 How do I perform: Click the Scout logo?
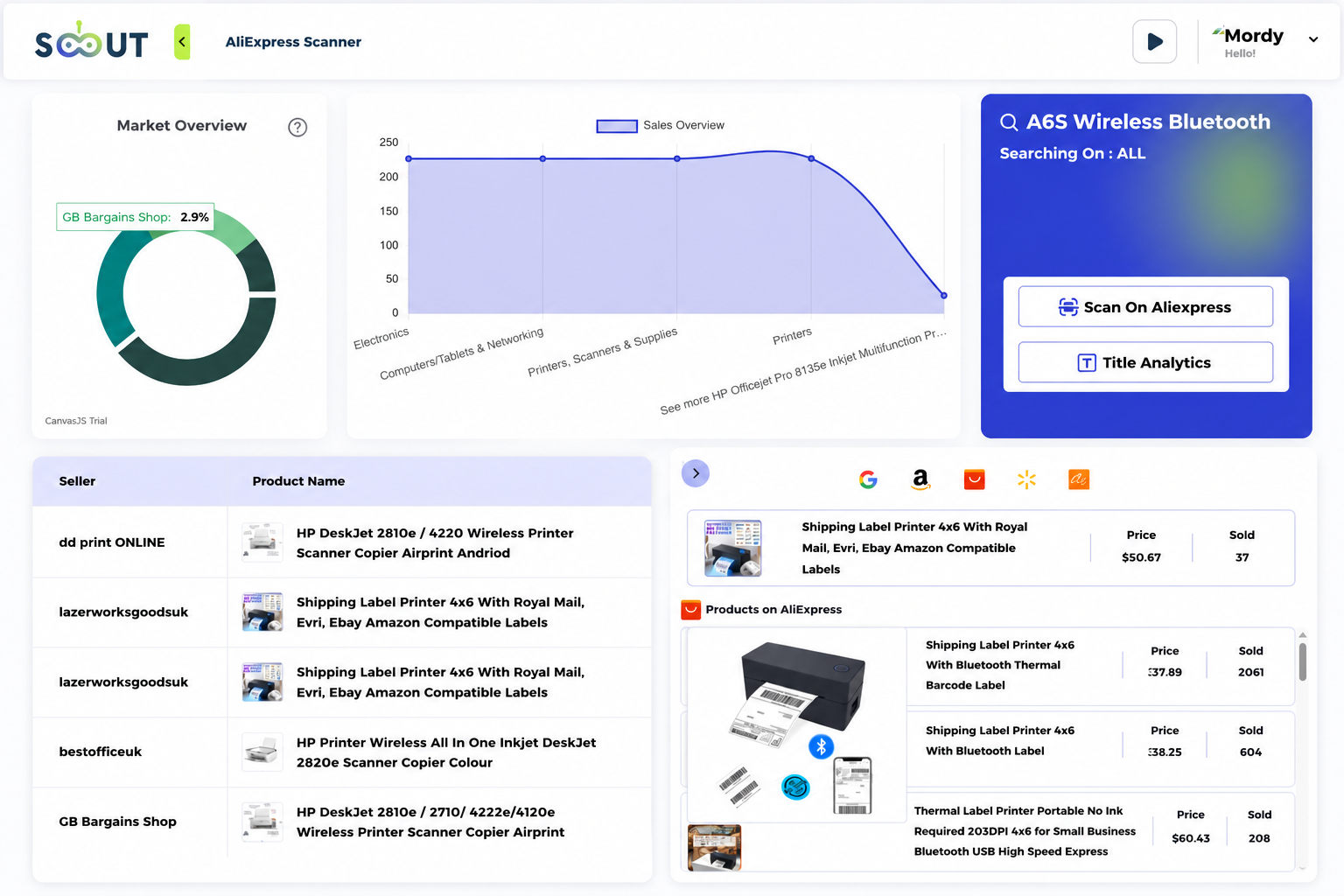(91, 42)
